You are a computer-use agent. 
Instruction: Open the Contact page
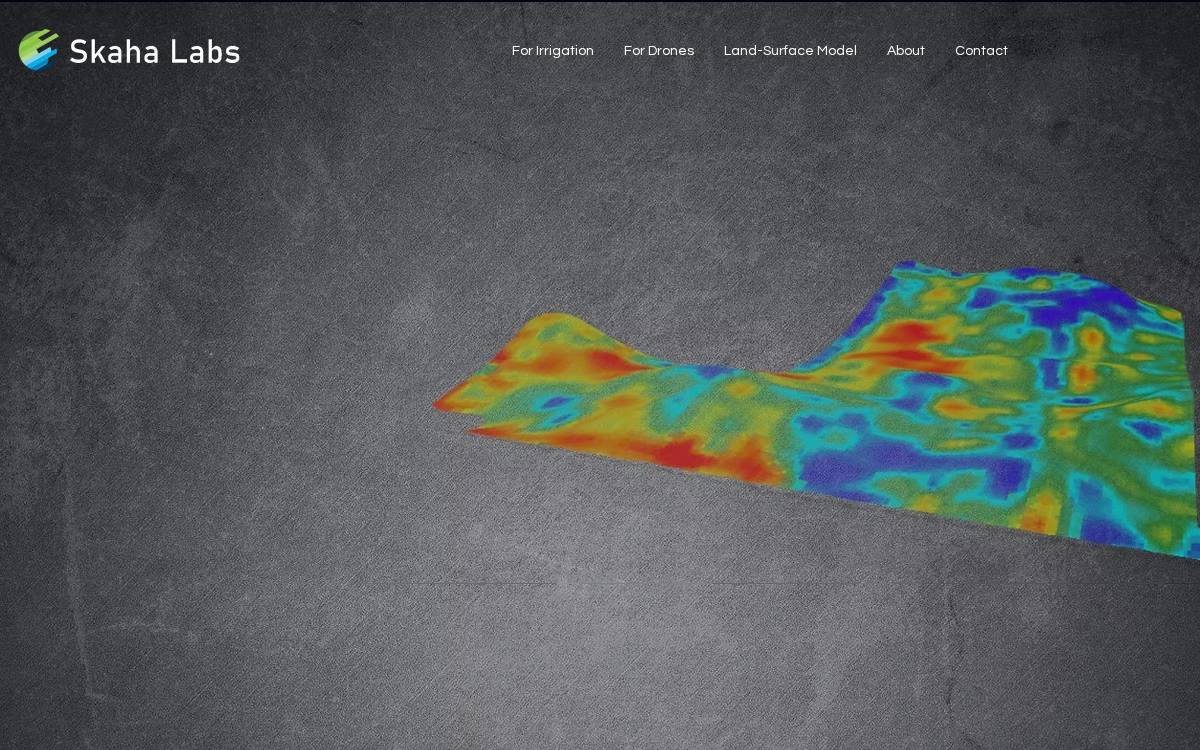tap(981, 51)
